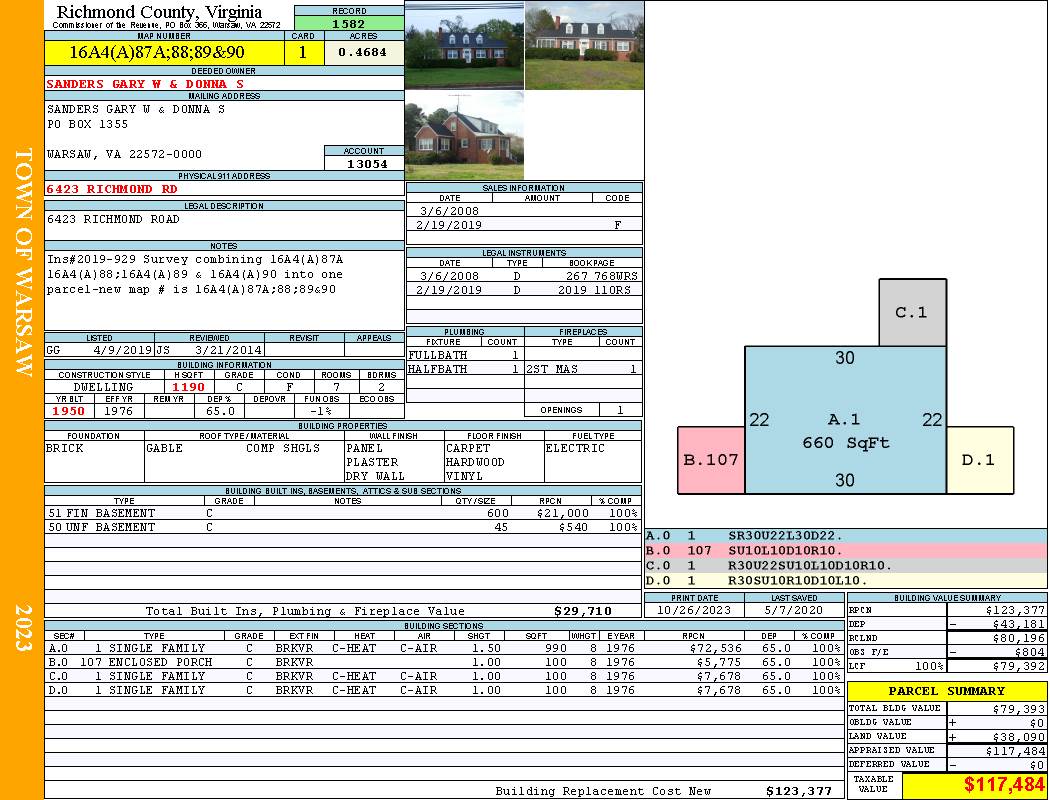Click land value $38,090
1050x800 pixels.
[x=1019, y=736]
